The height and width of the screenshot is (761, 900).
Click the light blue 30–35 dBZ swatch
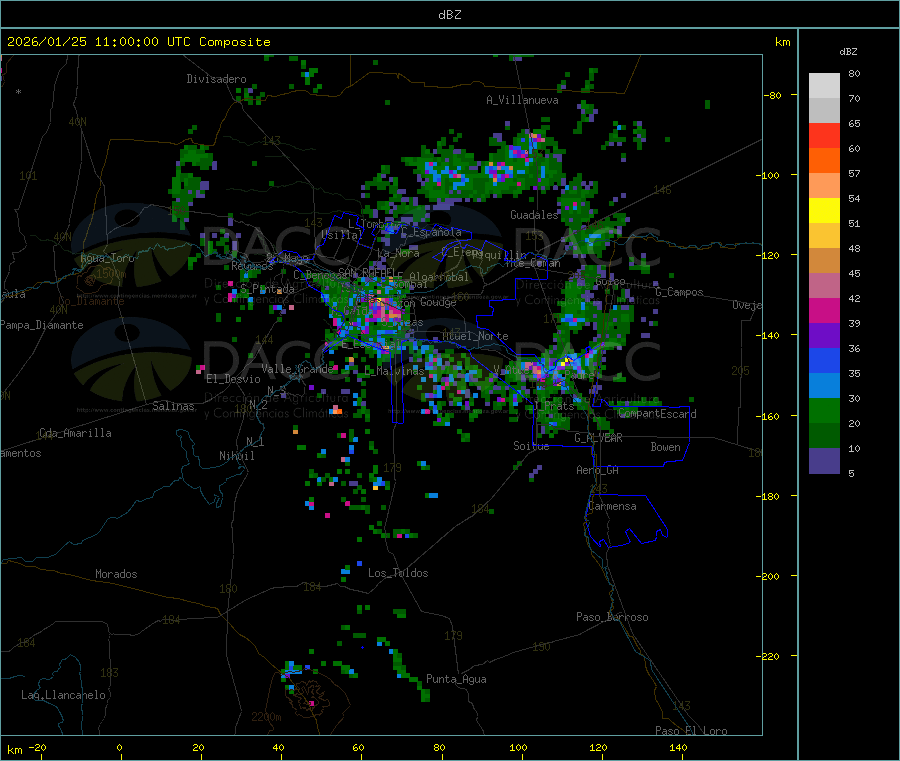[x=824, y=386]
